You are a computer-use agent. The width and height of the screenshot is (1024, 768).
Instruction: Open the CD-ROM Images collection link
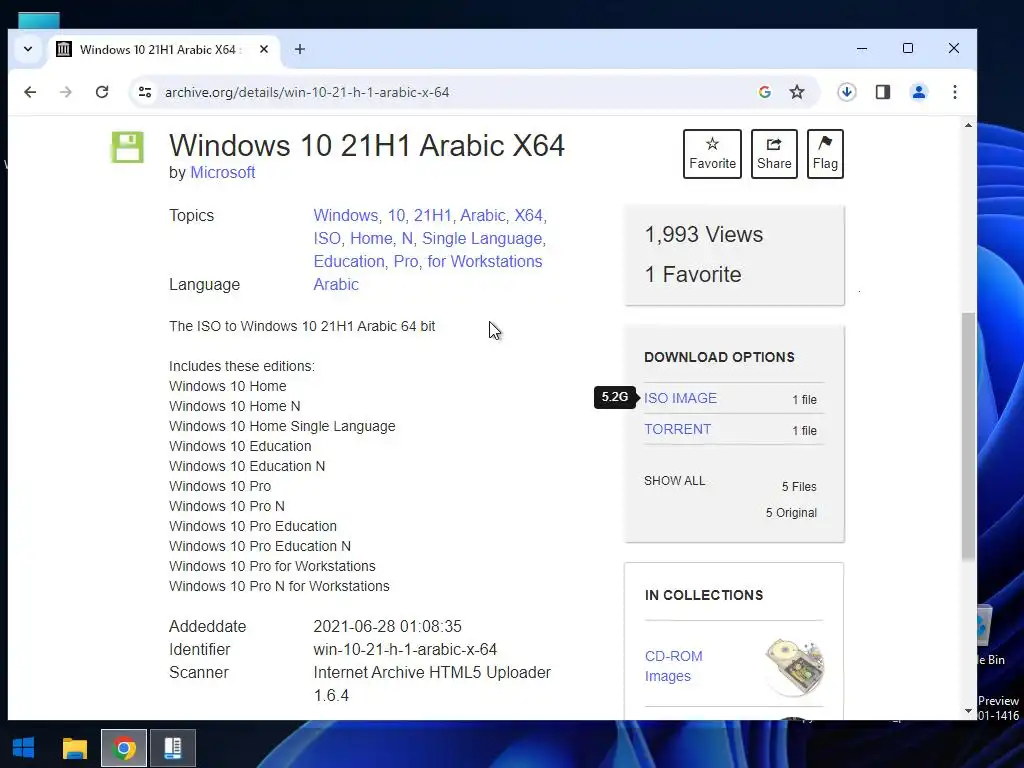pos(673,666)
